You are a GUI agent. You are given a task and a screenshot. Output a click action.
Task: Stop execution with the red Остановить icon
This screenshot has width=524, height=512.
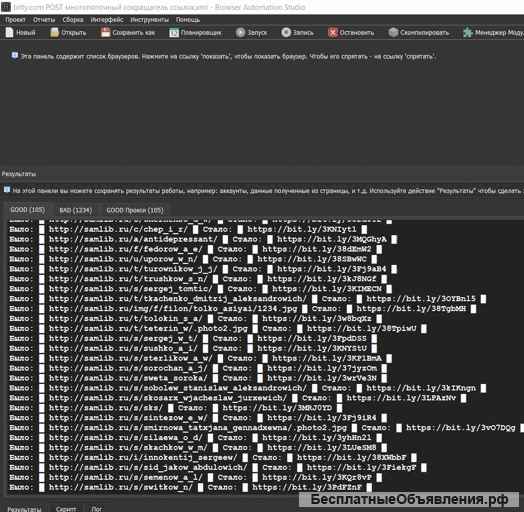point(333,33)
